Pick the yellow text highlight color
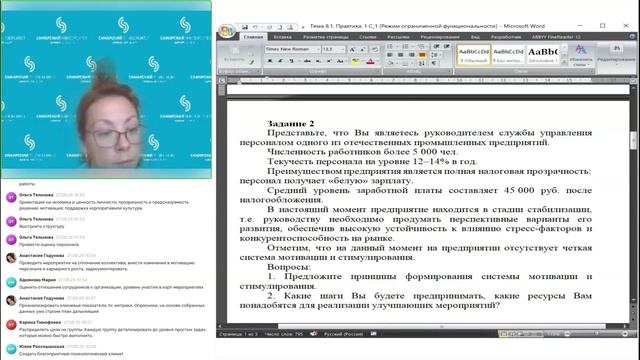This screenshot has width=640, height=360. pos(355,61)
